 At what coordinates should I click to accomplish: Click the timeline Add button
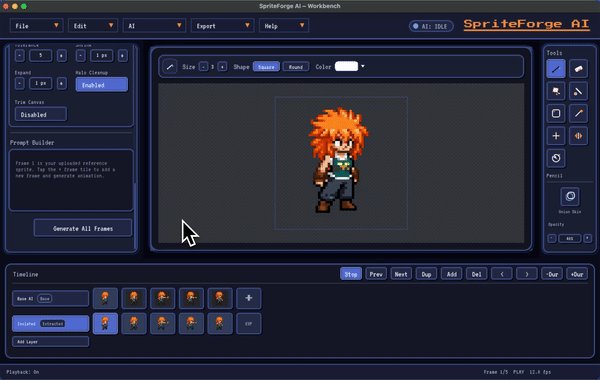point(452,274)
